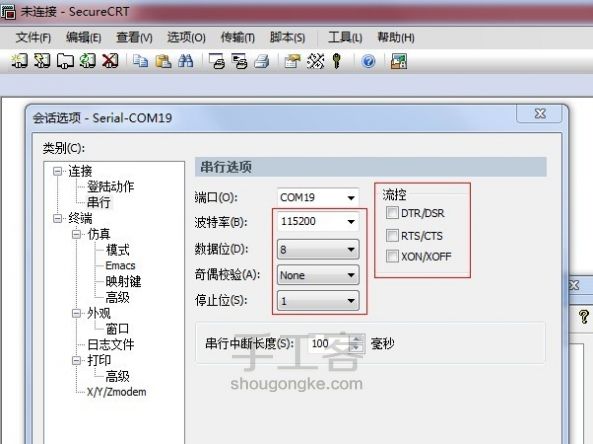The width and height of the screenshot is (593, 444).
Task: Select X/Y/Zmodem in the category tree
Action: click(116, 392)
